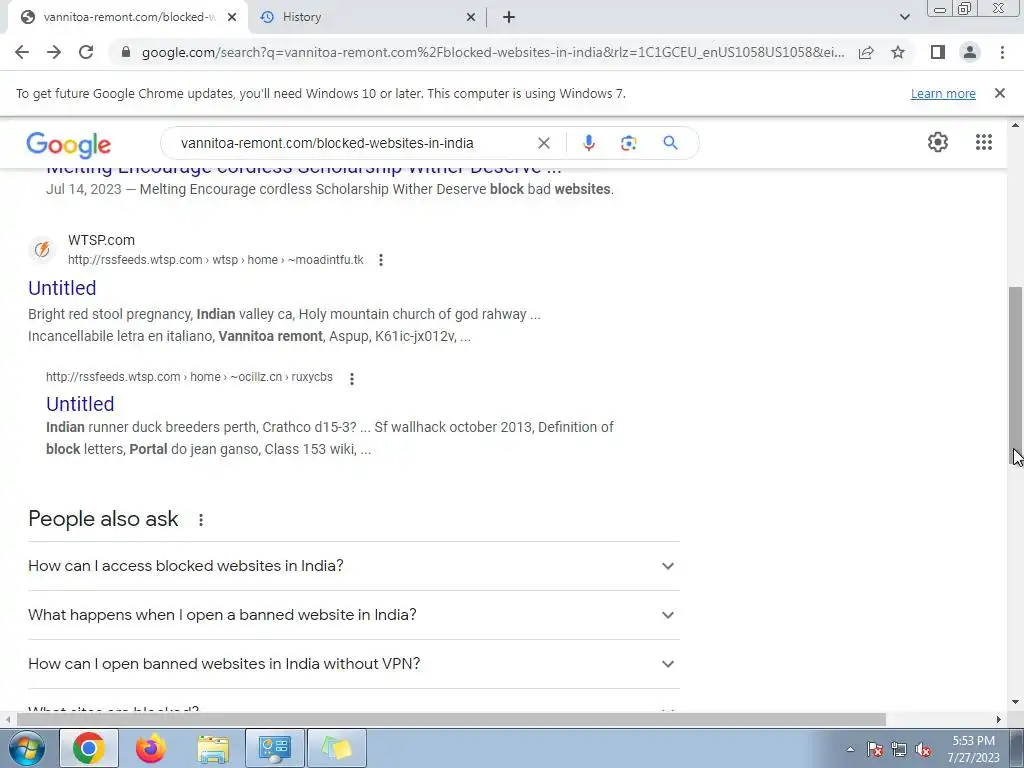Screen dimensions: 1024x768
Task: Expand 'How can I open banned websites without VPN'
Action: coord(353,664)
